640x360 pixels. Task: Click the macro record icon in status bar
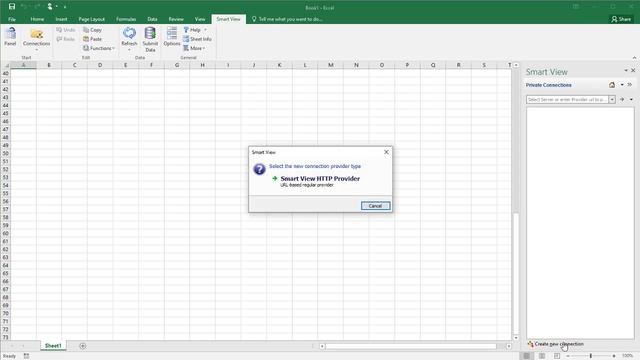coord(27,356)
